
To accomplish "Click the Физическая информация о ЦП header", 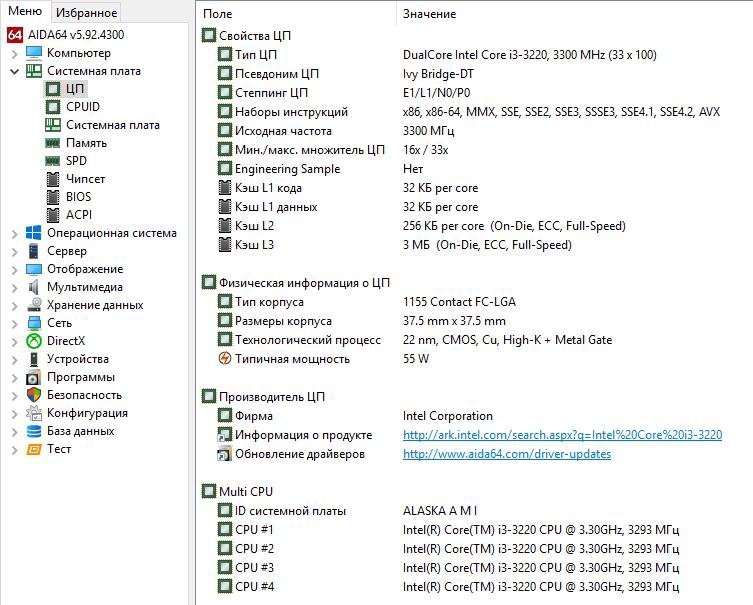I will tap(296, 282).
